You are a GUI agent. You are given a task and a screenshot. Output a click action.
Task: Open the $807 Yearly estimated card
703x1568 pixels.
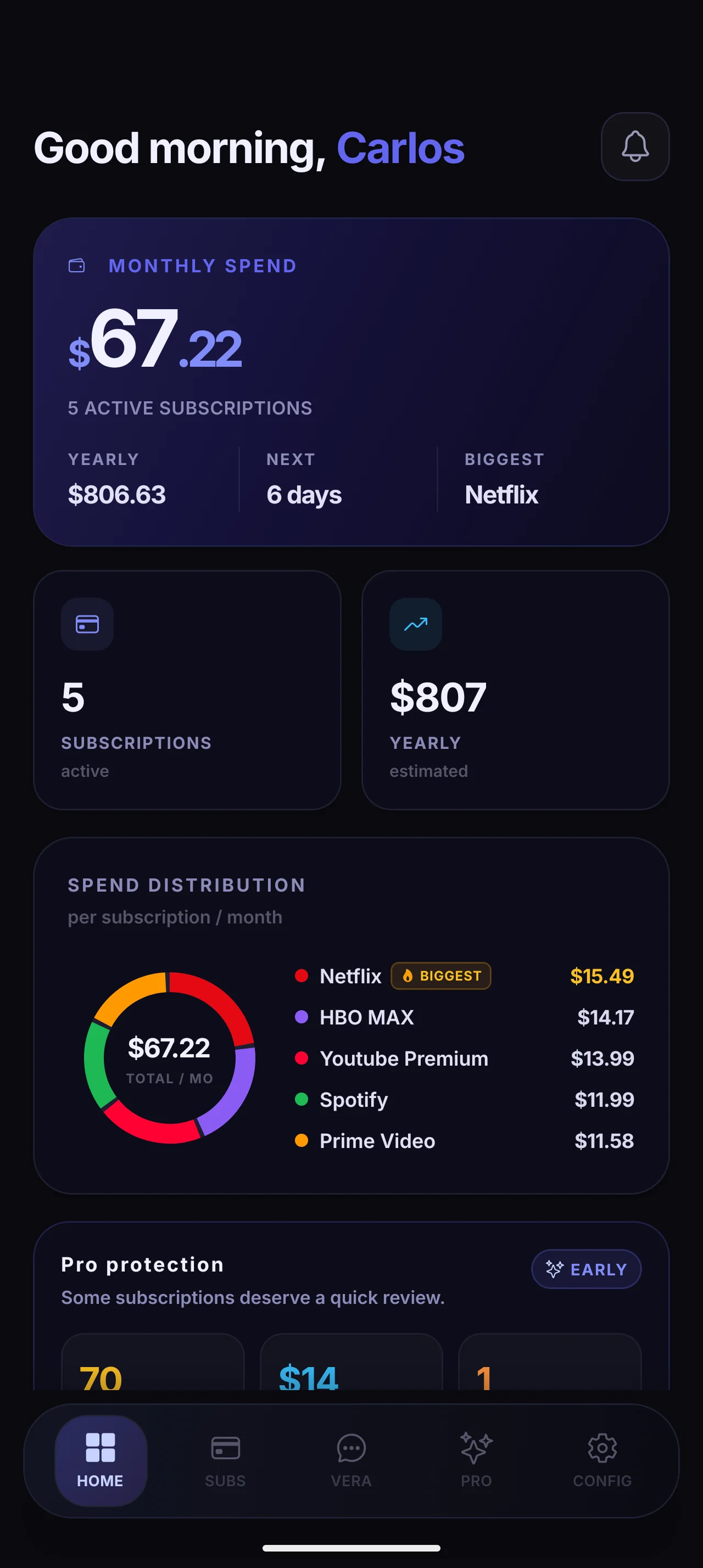[x=516, y=690]
